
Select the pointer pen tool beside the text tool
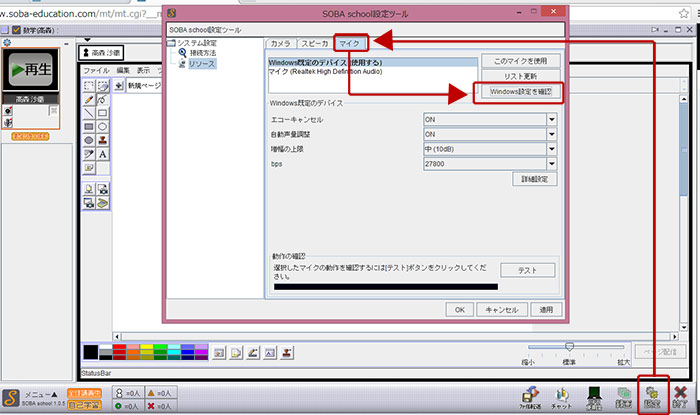(89, 154)
